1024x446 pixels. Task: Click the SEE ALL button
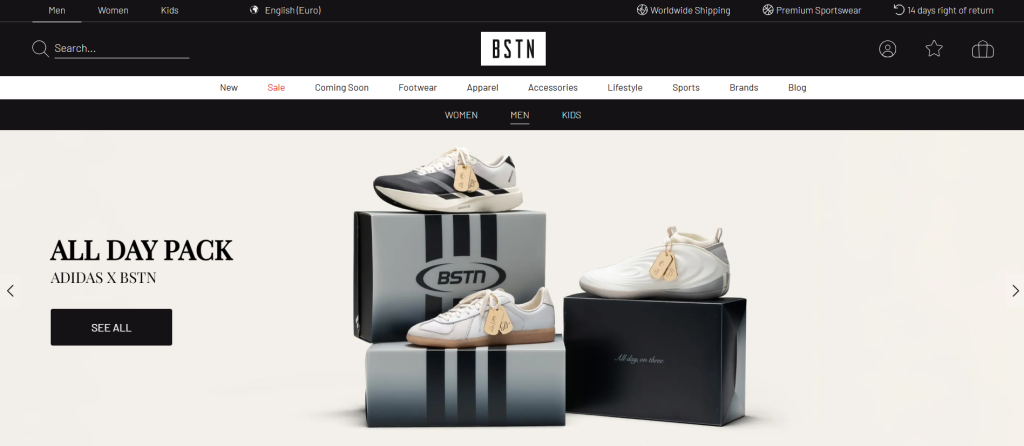pos(112,327)
